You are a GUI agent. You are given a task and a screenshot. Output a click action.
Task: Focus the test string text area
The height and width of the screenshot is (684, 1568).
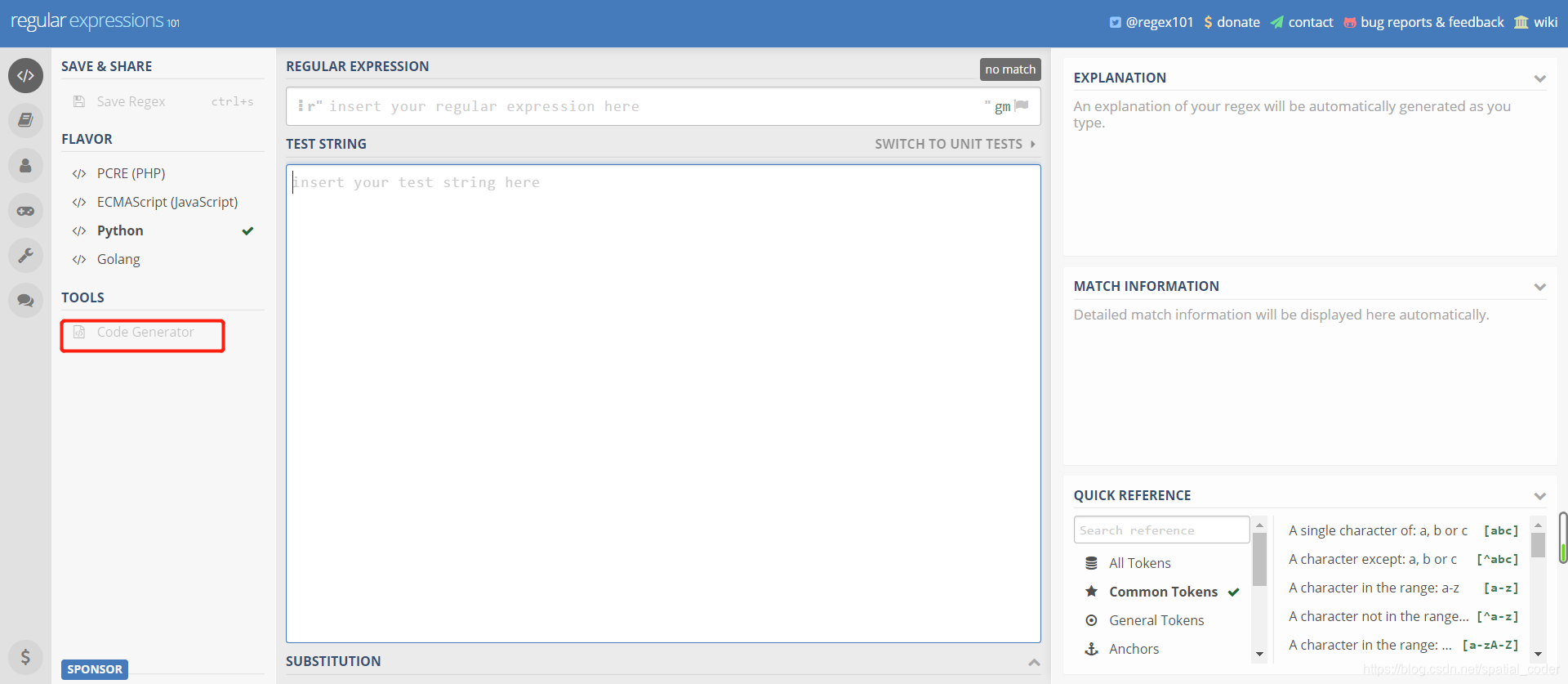(663, 404)
